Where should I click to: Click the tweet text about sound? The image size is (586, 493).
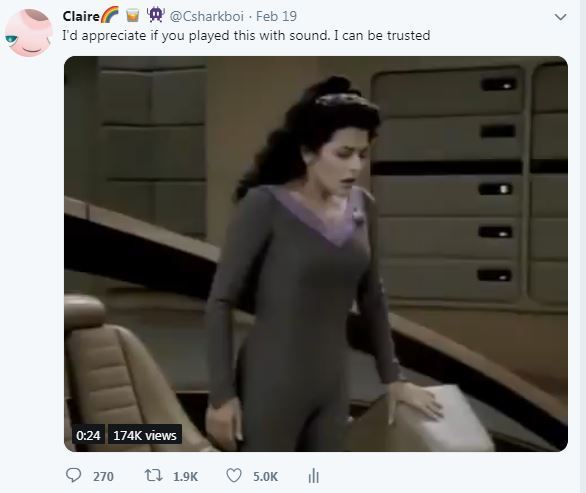click(x=246, y=36)
